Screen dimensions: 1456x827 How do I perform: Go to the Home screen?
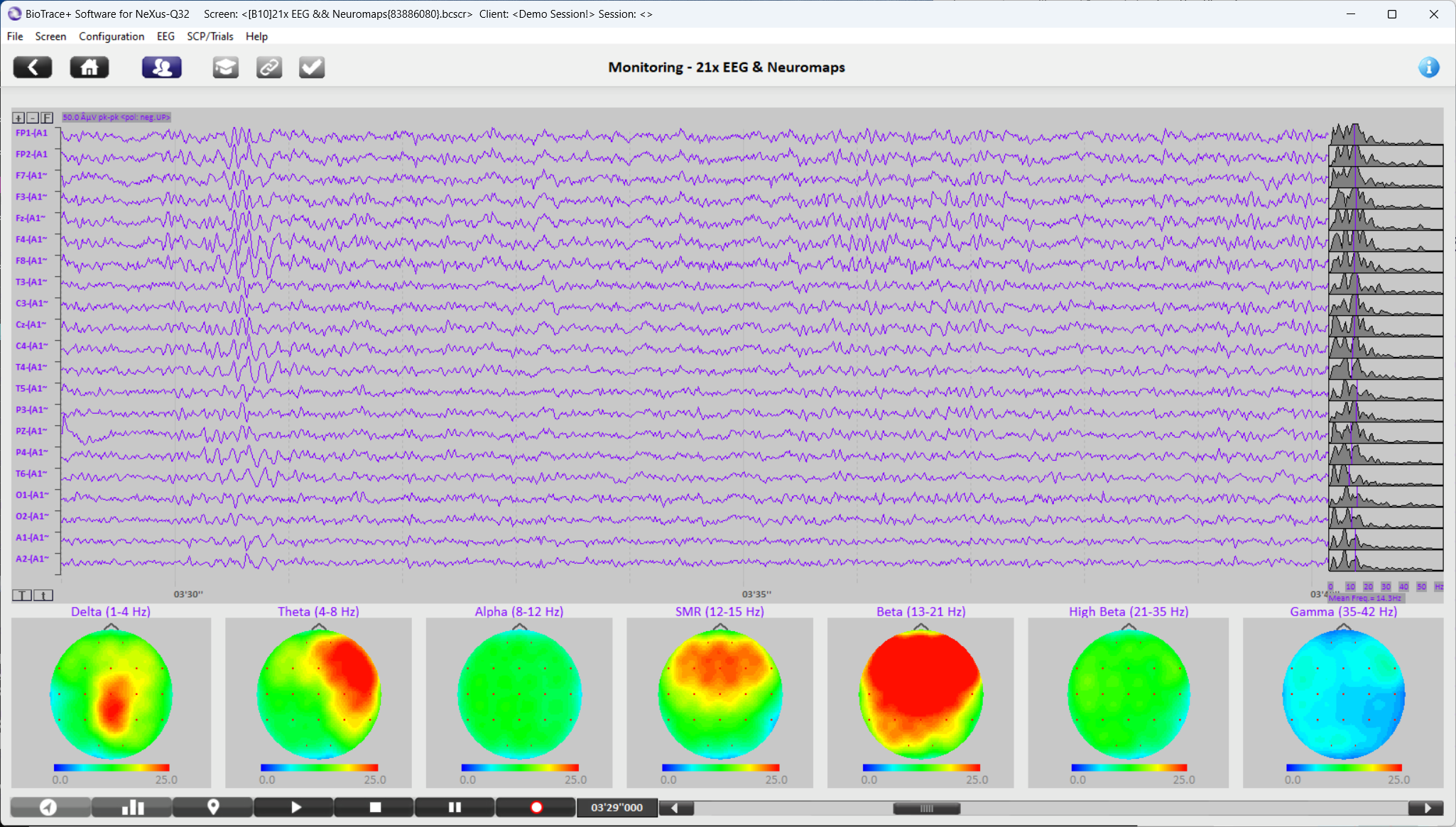(89, 67)
